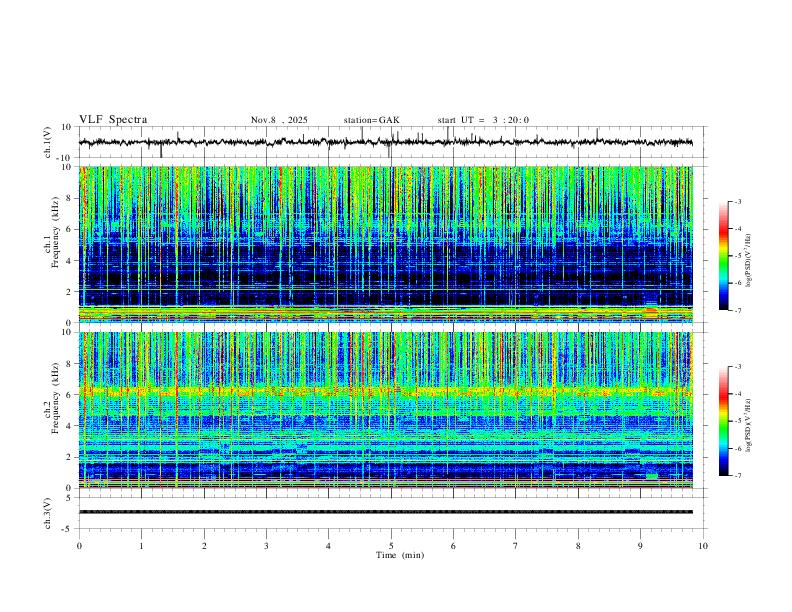Screen dimensions: 792x612
Task: Click tick "2" on the Time axis
Action: [x=204, y=546]
